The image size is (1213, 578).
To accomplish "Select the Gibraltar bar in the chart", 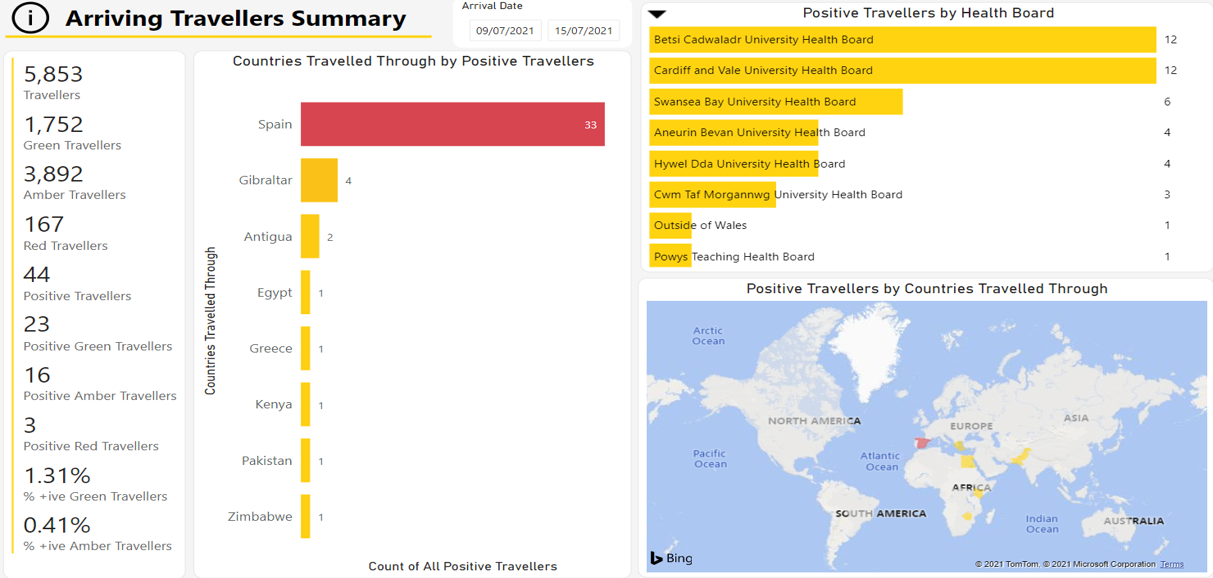I will tap(319, 180).
